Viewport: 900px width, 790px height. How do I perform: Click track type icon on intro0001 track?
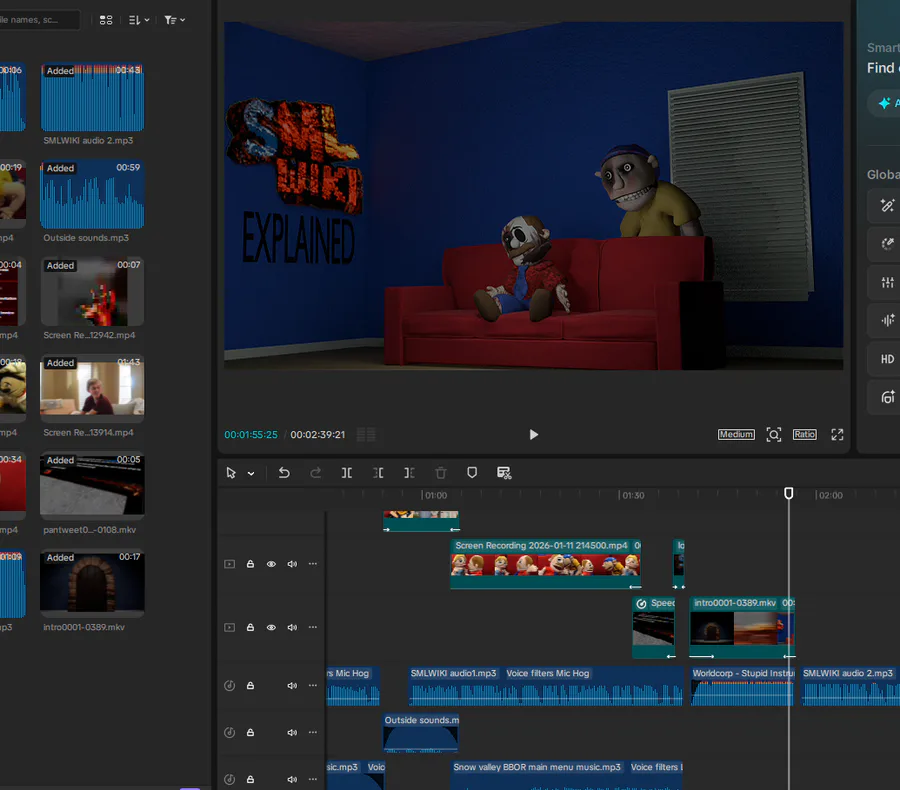230,628
